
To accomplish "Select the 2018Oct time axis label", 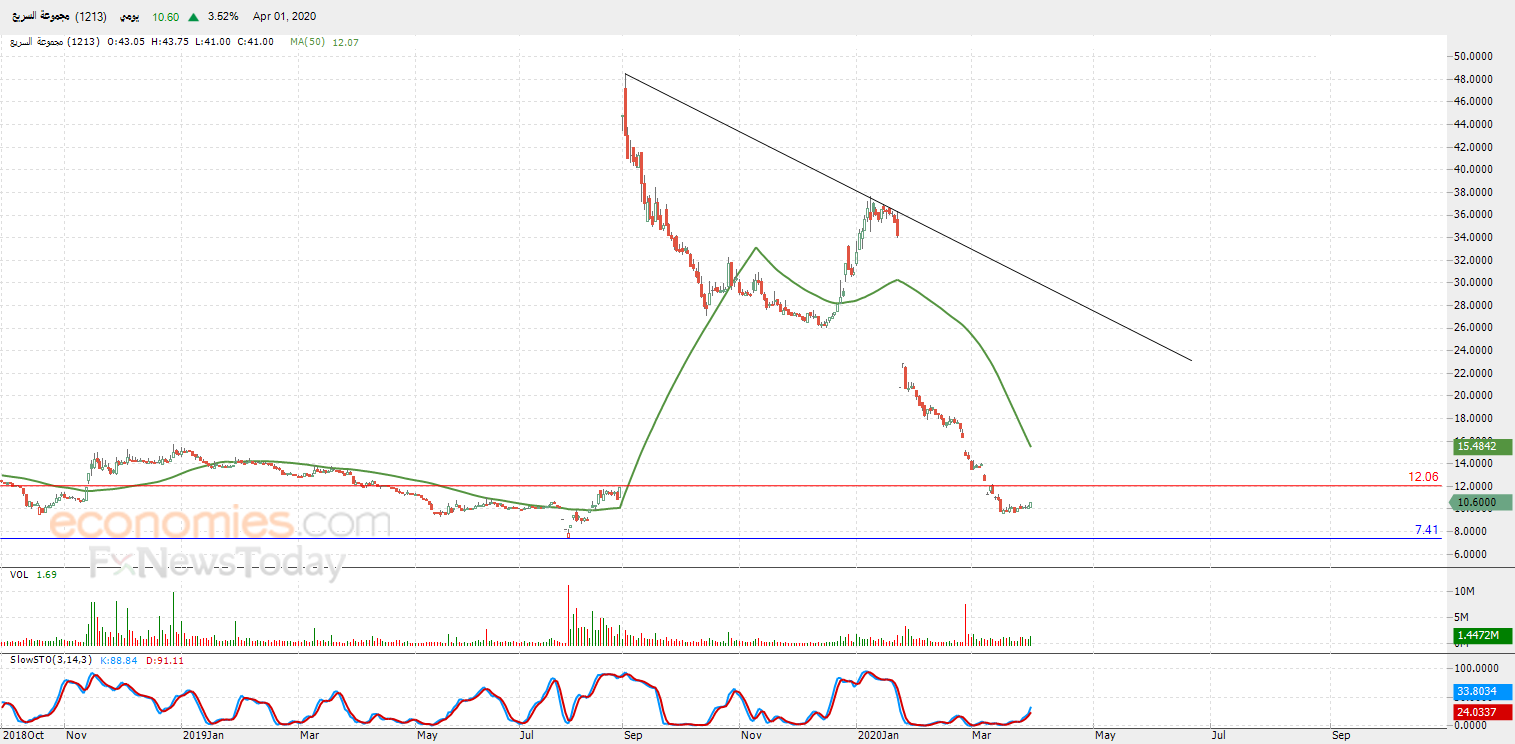I will (x=23, y=735).
